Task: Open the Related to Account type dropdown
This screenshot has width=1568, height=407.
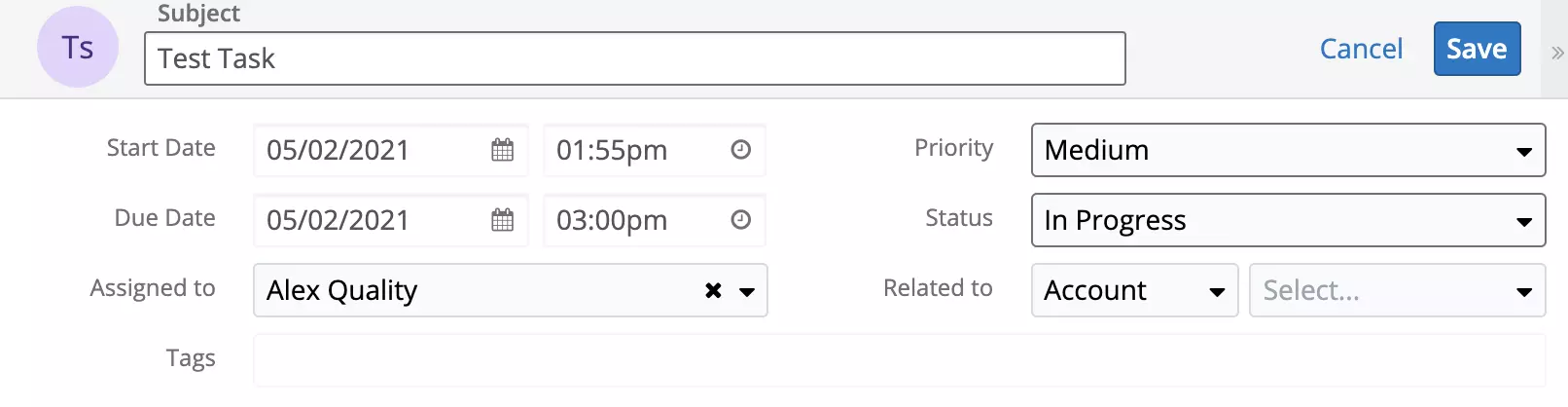Action: click(1133, 290)
